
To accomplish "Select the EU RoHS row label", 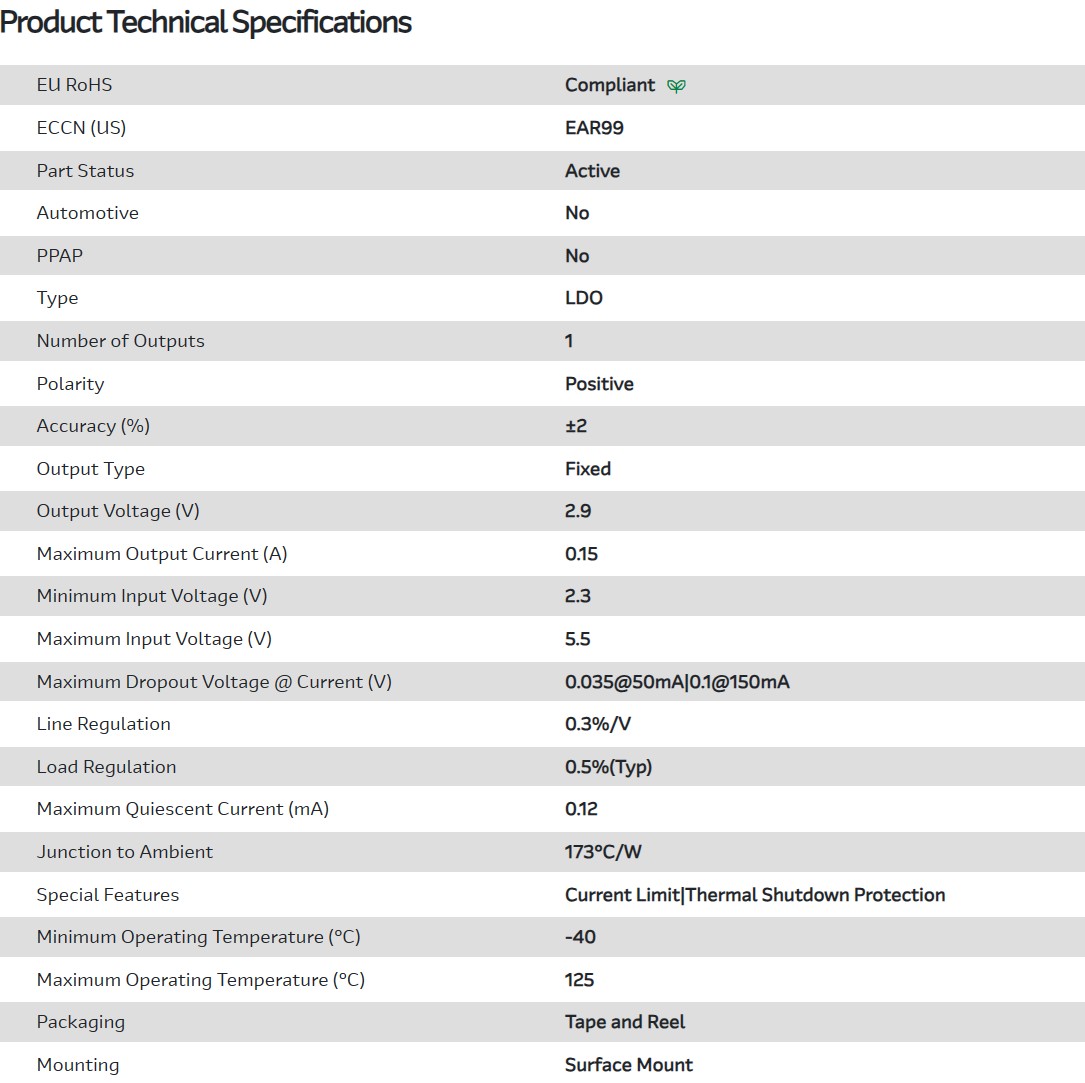I will (x=74, y=85).
